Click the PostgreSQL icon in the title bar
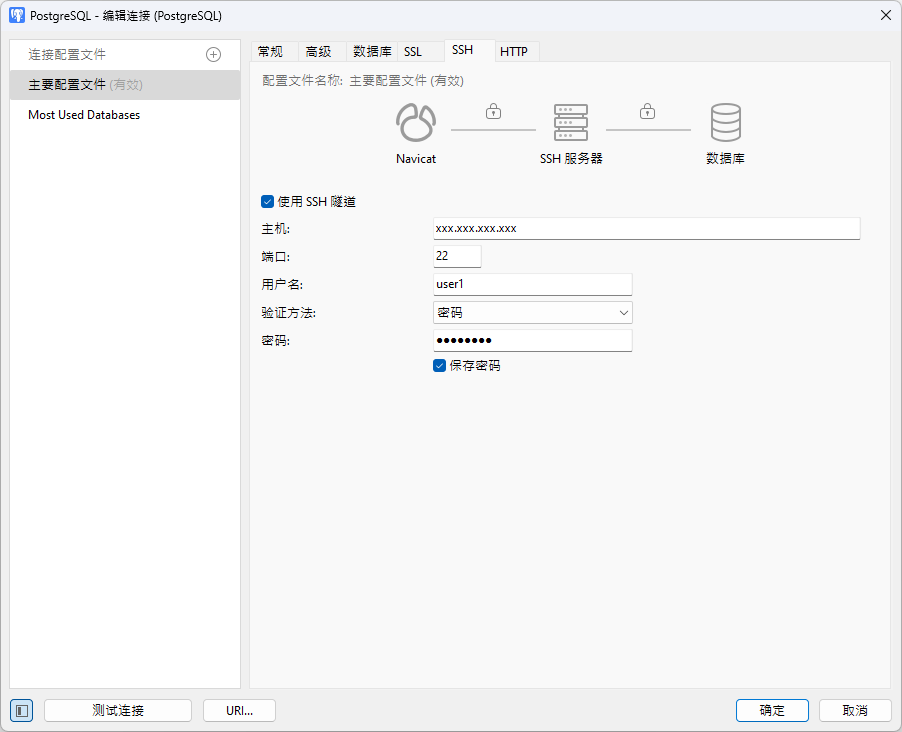 (17, 16)
